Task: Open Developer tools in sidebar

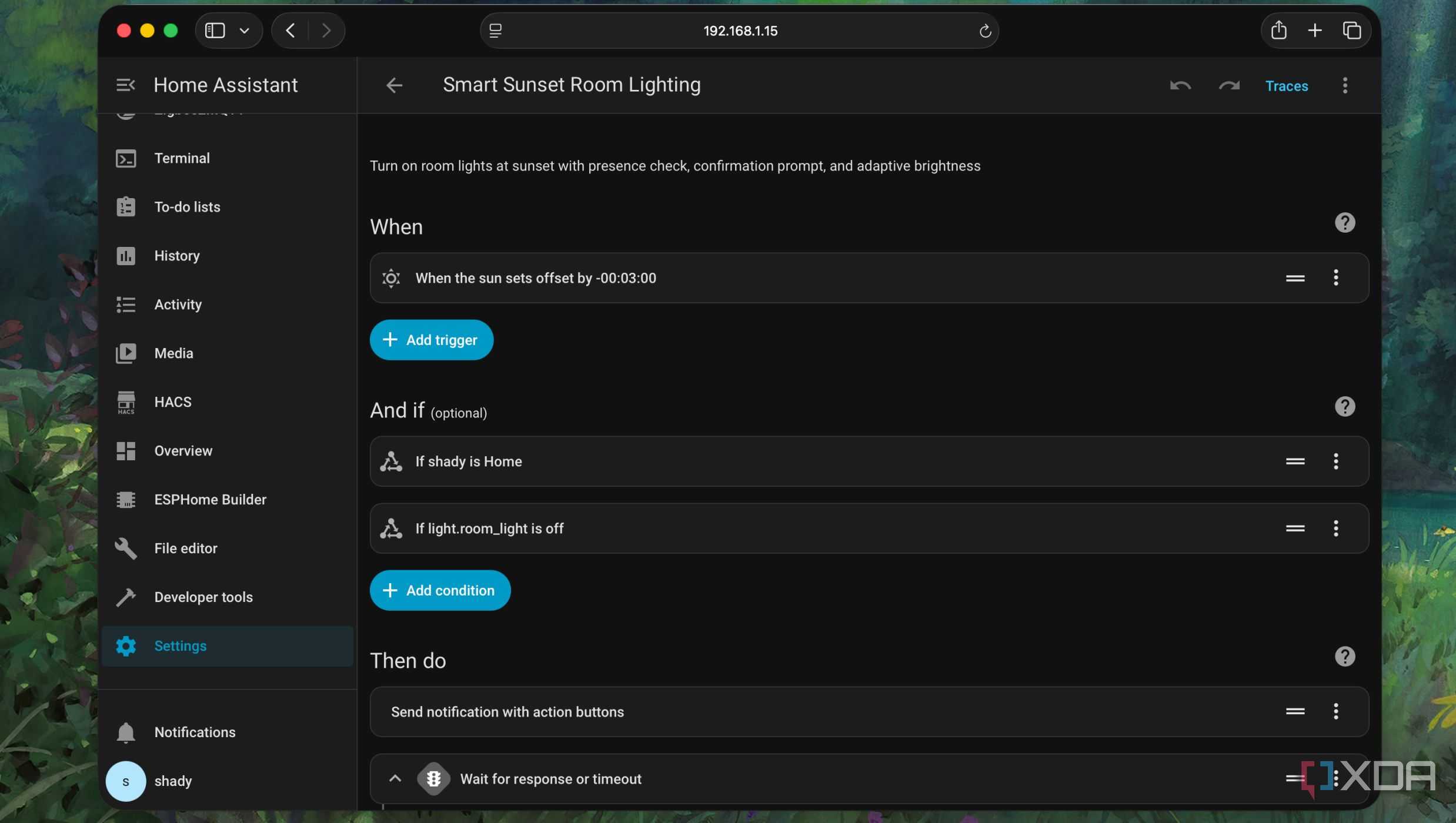Action: coord(227,597)
